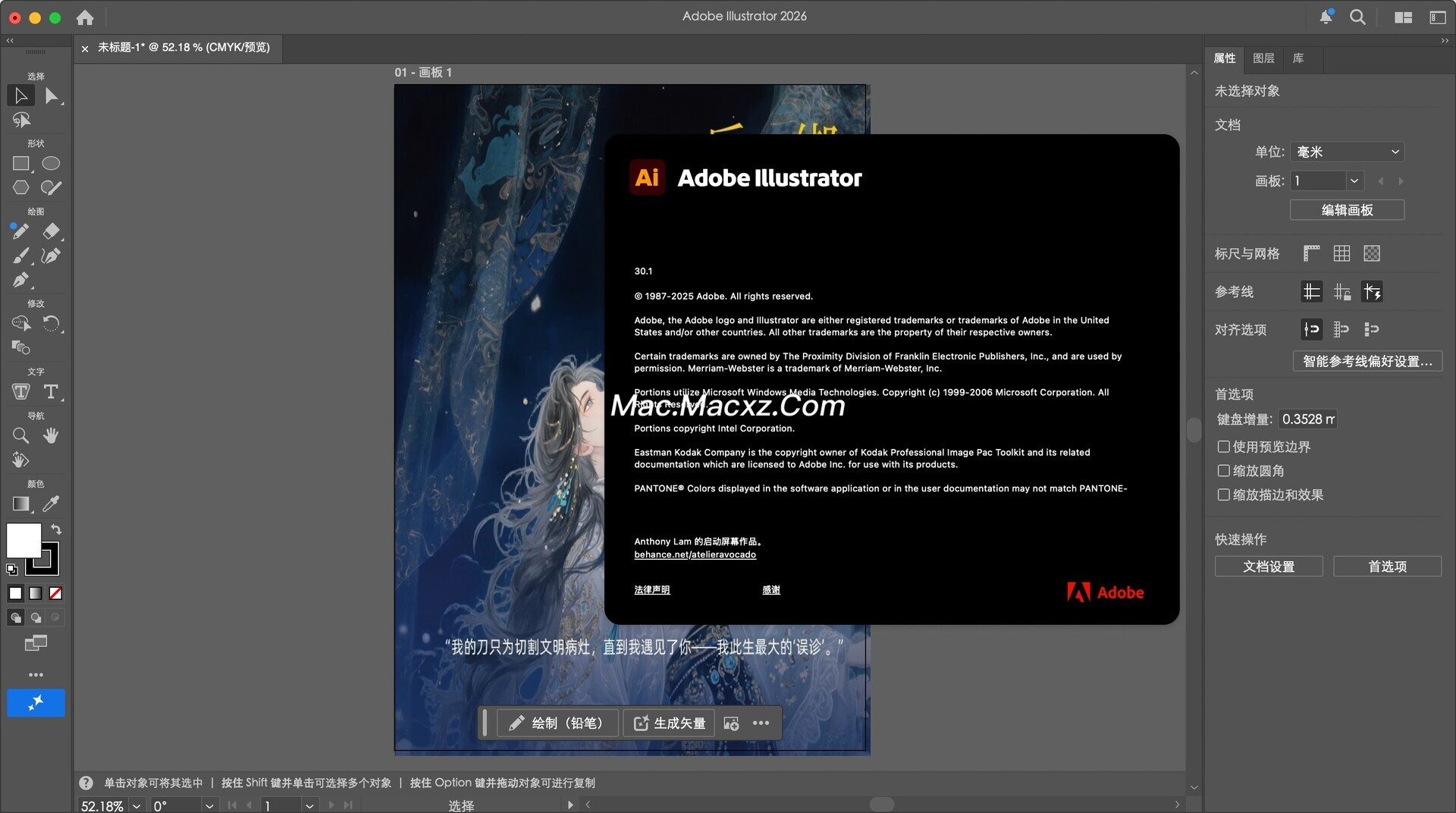1456x813 pixels.
Task: Choose the Eyedropper tool
Action: 51,504
